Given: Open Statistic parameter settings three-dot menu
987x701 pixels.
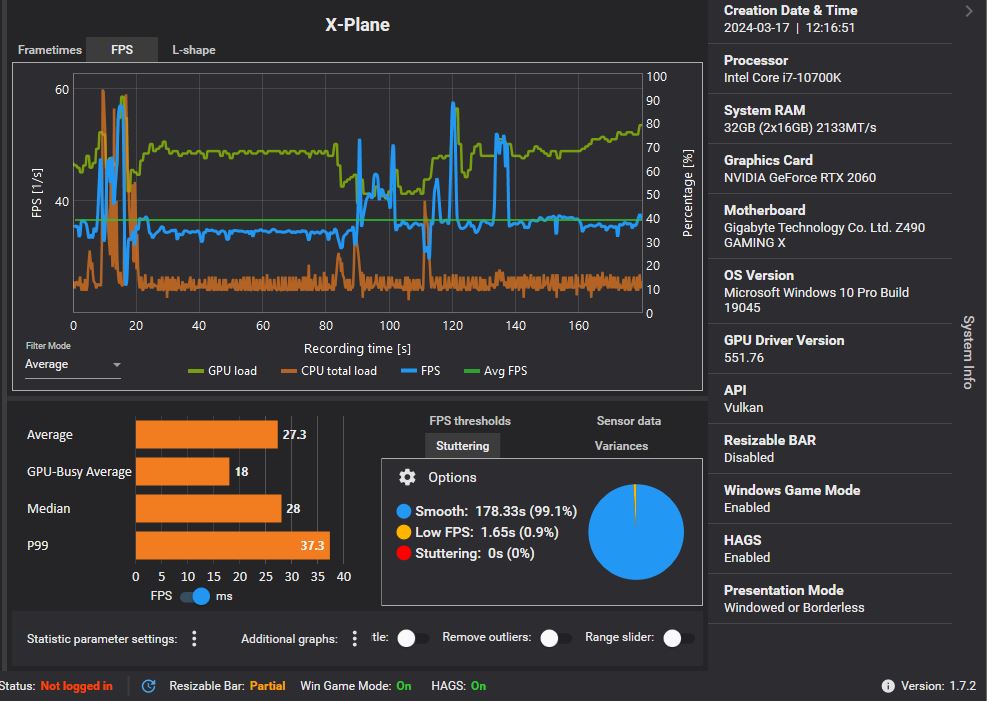Looking at the screenshot, I should [x=194, y=639].
